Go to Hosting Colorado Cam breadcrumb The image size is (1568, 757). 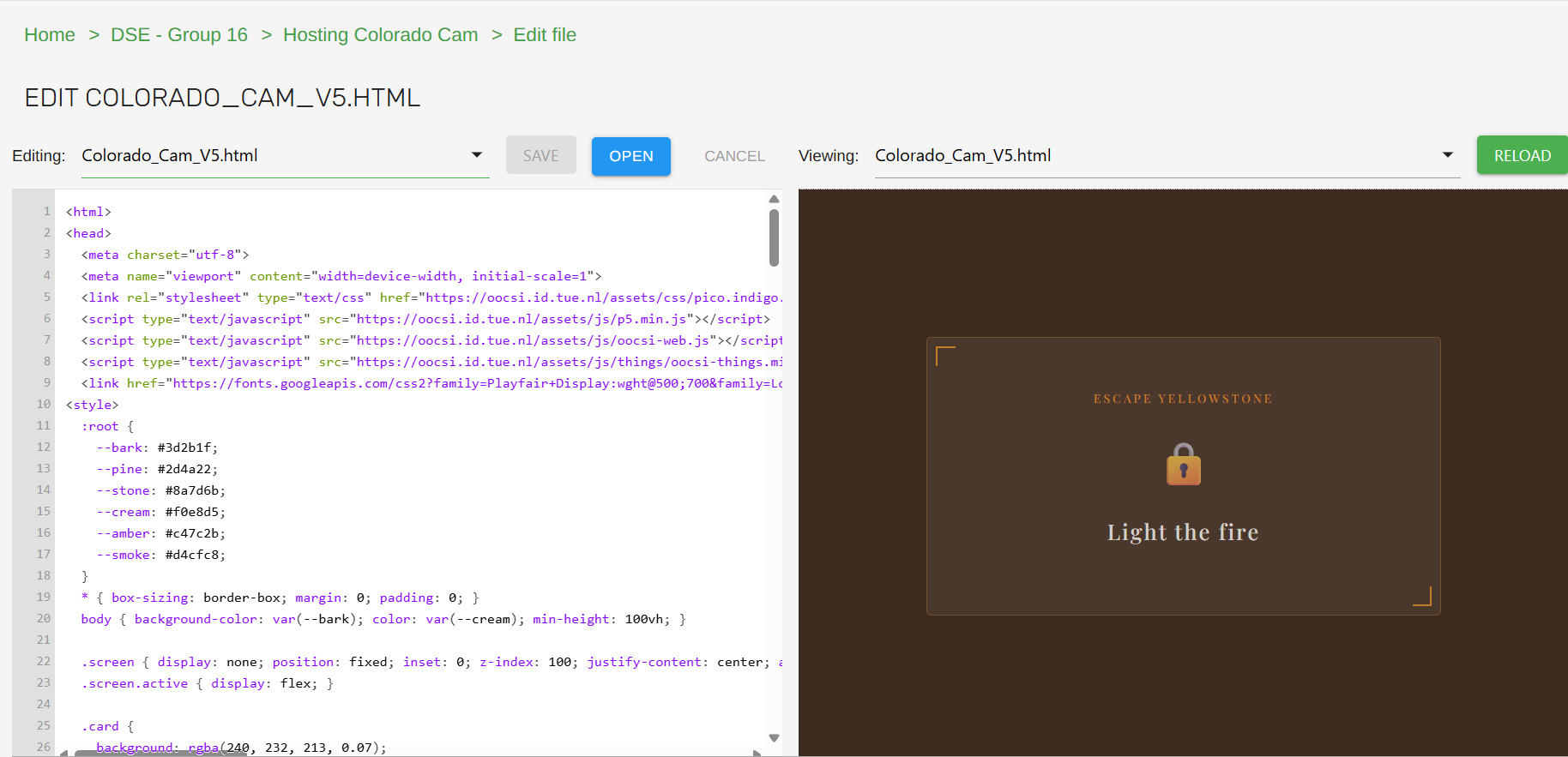[381, 35]
